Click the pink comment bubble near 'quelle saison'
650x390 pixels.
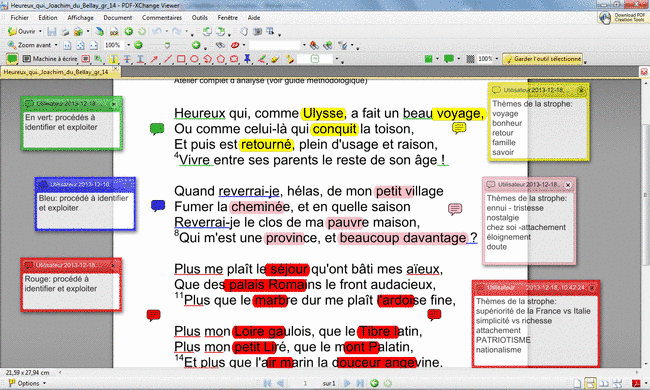click(455, 209)
